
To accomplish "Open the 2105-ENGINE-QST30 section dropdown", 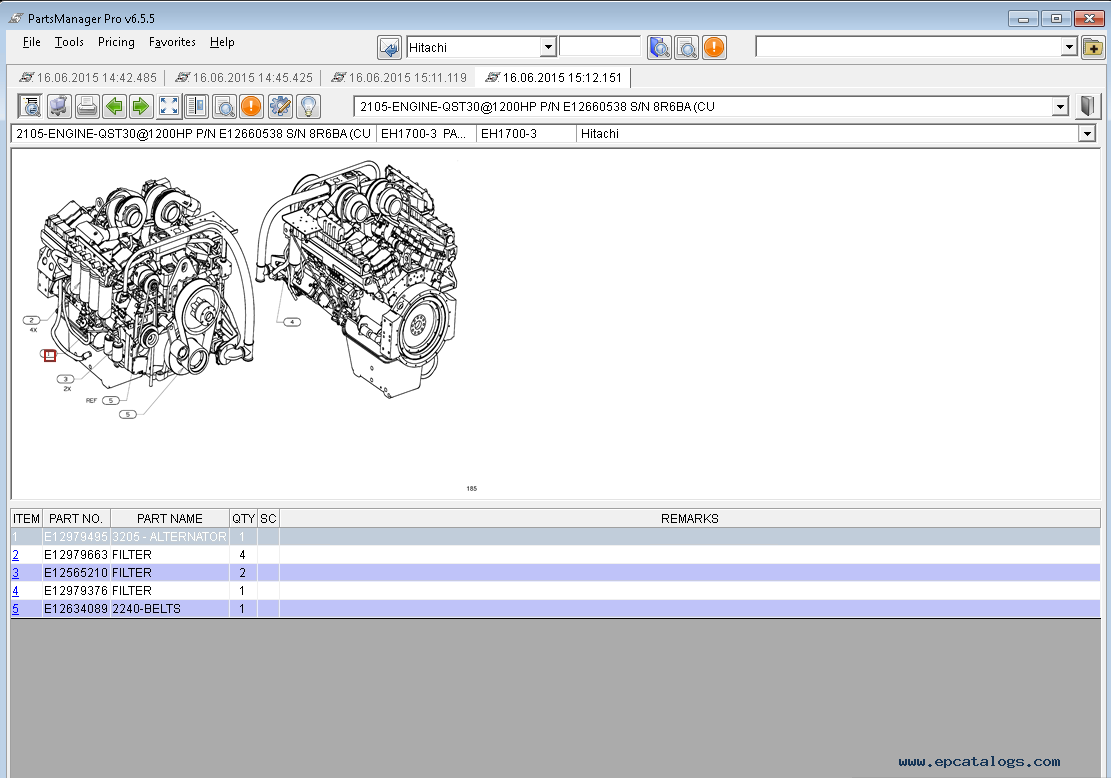I will (1060, 107).
